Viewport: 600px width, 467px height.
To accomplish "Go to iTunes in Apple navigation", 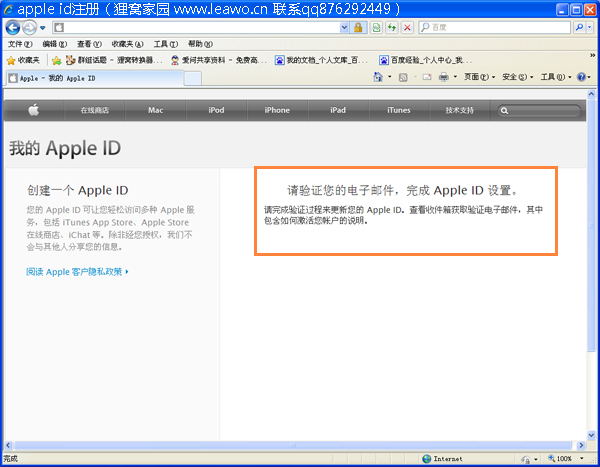I will (399, 110).
